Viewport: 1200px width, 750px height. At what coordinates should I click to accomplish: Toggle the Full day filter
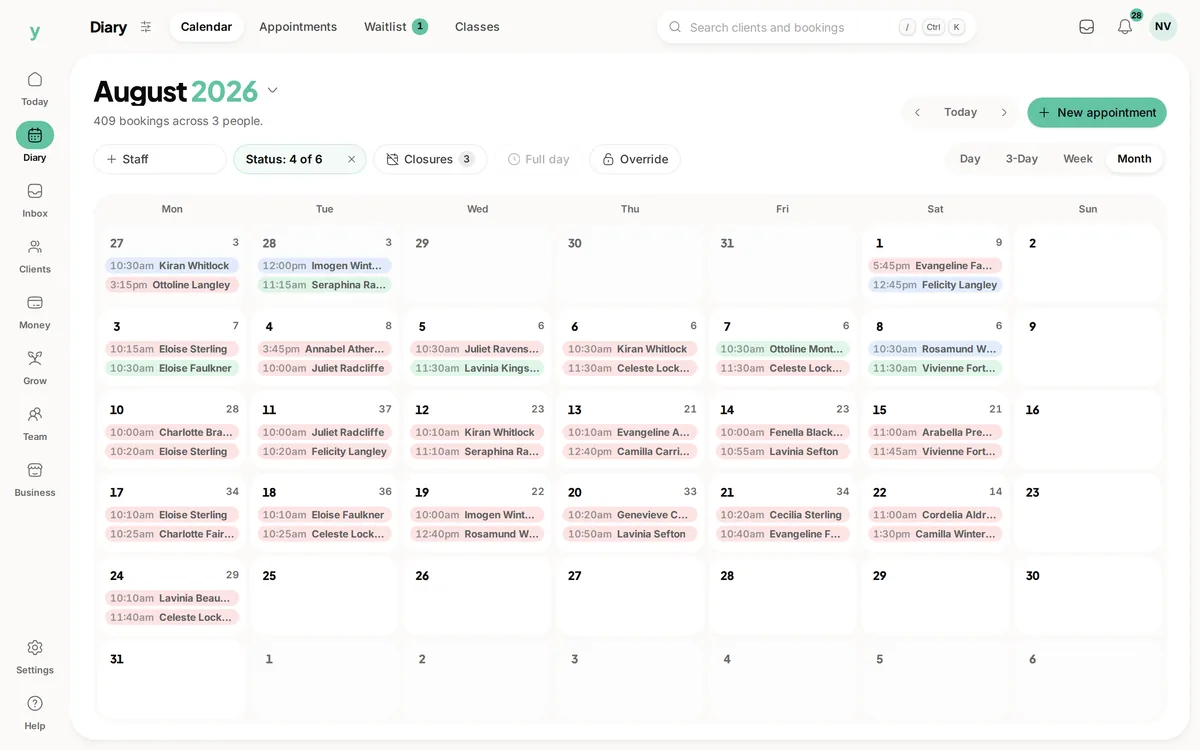538,159
